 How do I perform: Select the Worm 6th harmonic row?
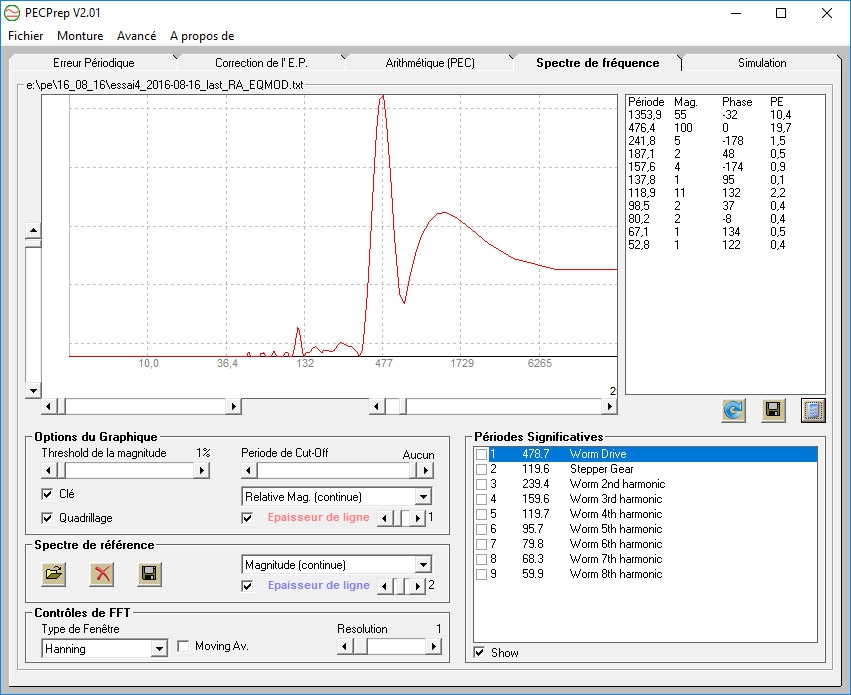click(x=645, y=544)
